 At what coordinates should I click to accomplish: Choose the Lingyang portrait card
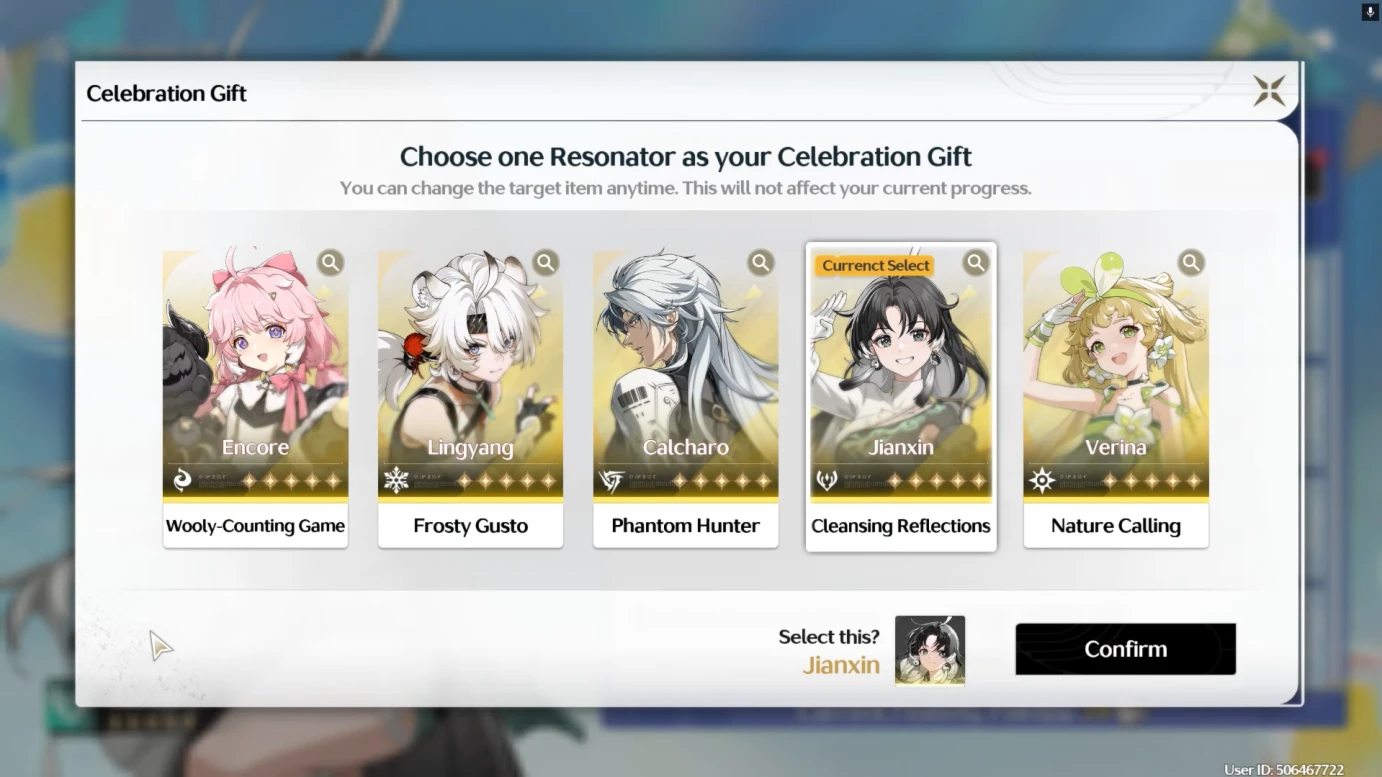470,374
